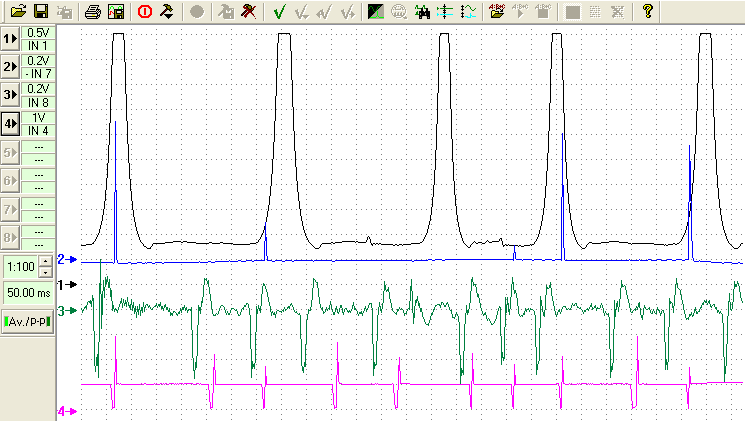745x421 pixels.
Task: Click the grayed A:B+C stop icon
Action: (543, 11)
